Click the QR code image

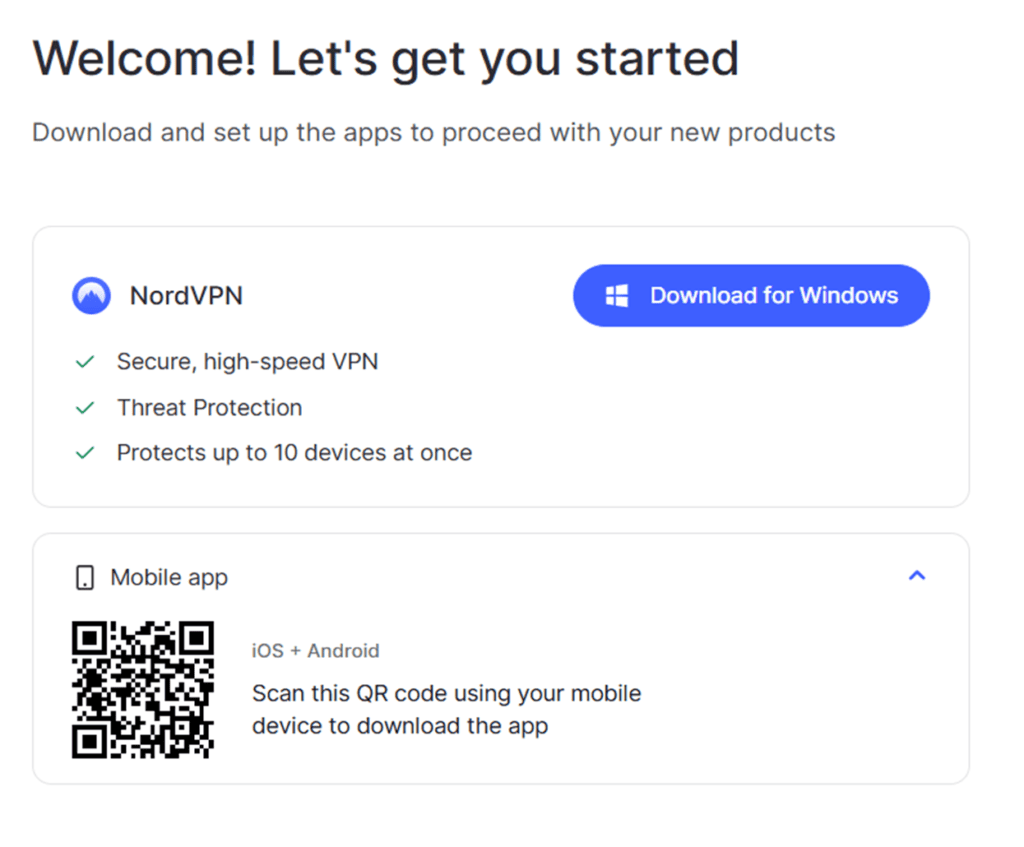pyautogui.click(x=142, y=689)
